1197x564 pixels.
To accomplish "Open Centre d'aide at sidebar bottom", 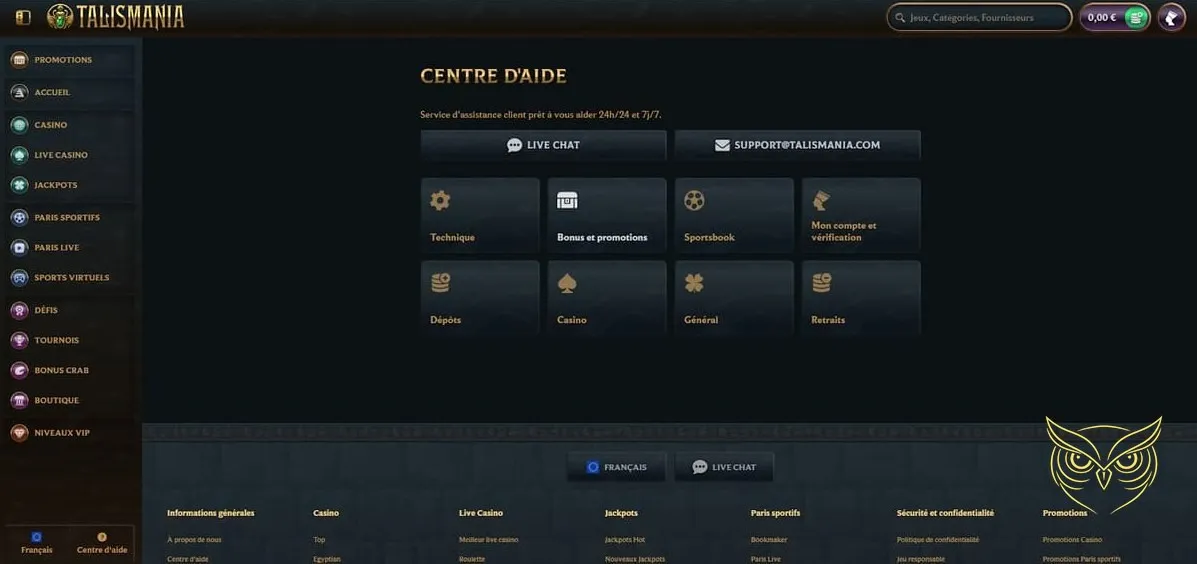I will [x=102, y=543].
